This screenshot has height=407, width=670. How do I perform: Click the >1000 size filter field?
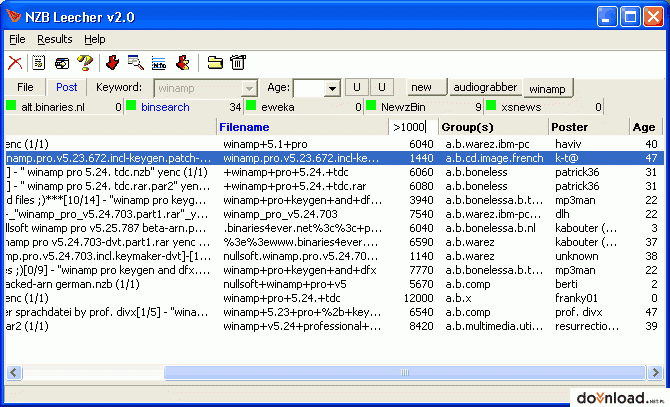412,127
